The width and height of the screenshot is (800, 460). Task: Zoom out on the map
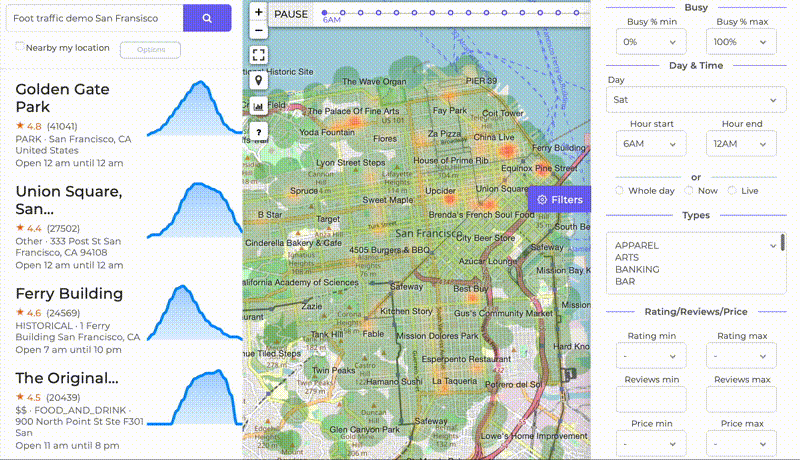tap(259, 30)
